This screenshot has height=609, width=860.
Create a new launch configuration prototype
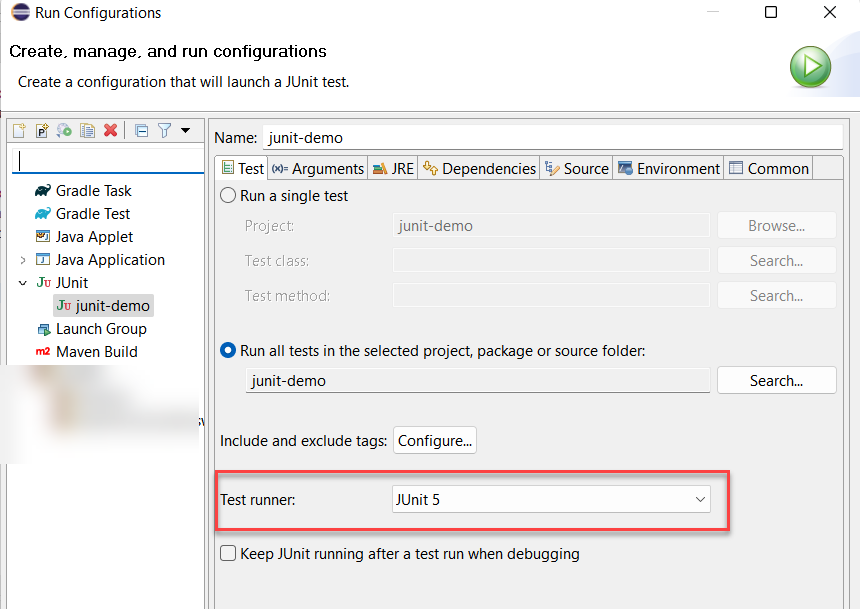(41, 130)
